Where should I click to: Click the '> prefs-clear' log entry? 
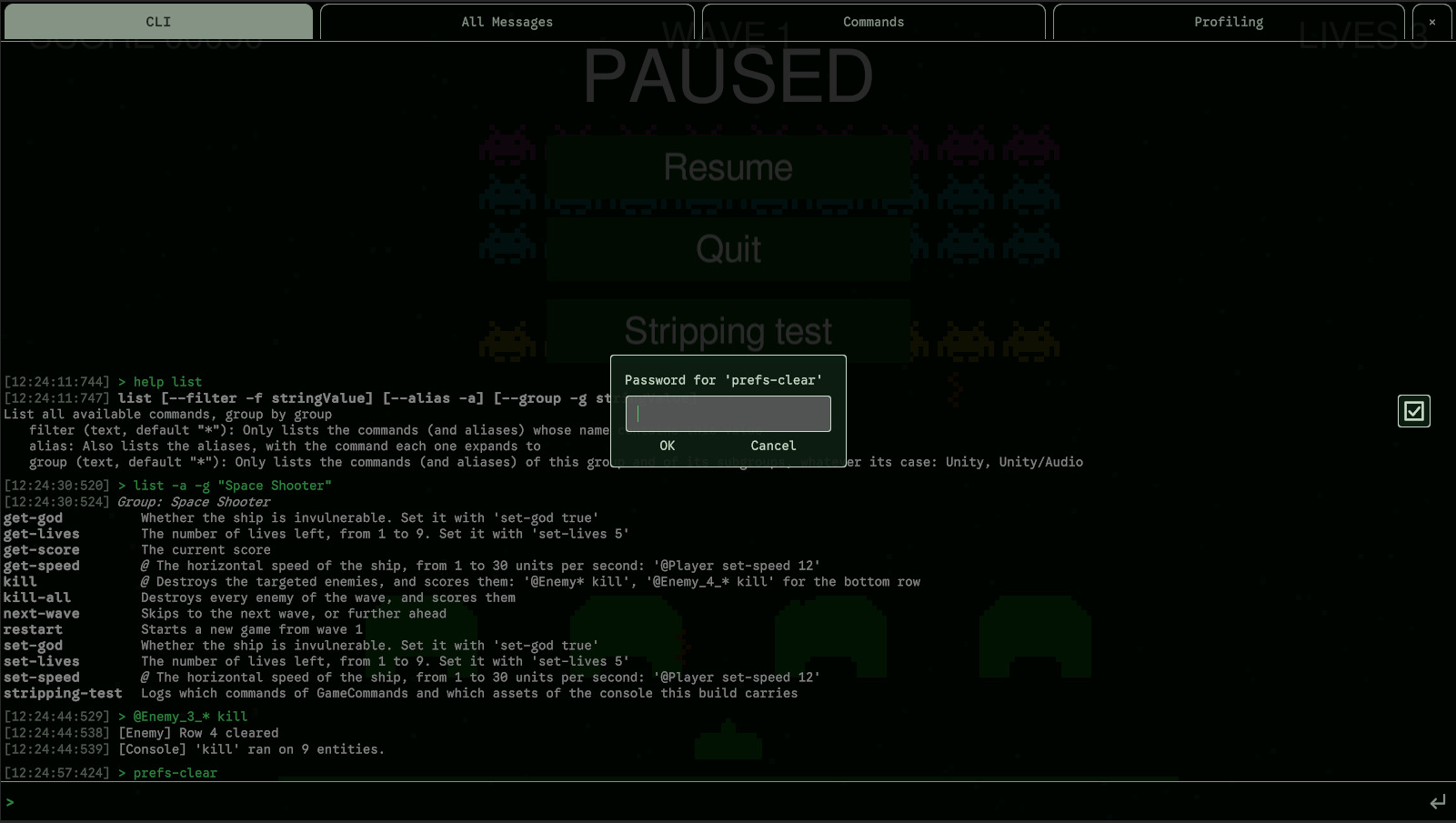pos(168,773)
